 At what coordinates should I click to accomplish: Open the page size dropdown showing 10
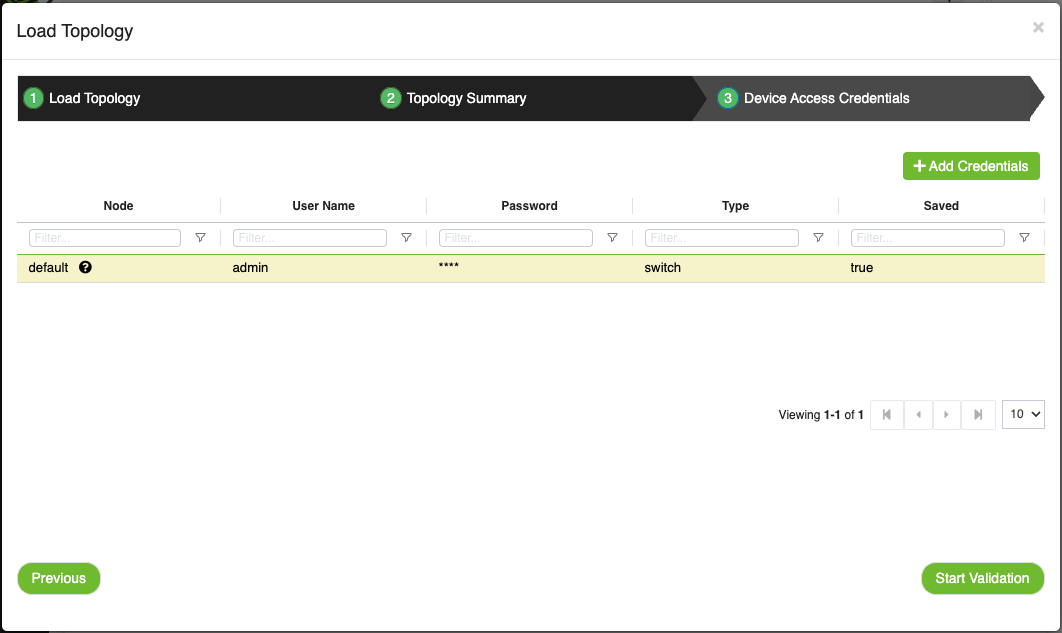click(x=1023, y=414)
